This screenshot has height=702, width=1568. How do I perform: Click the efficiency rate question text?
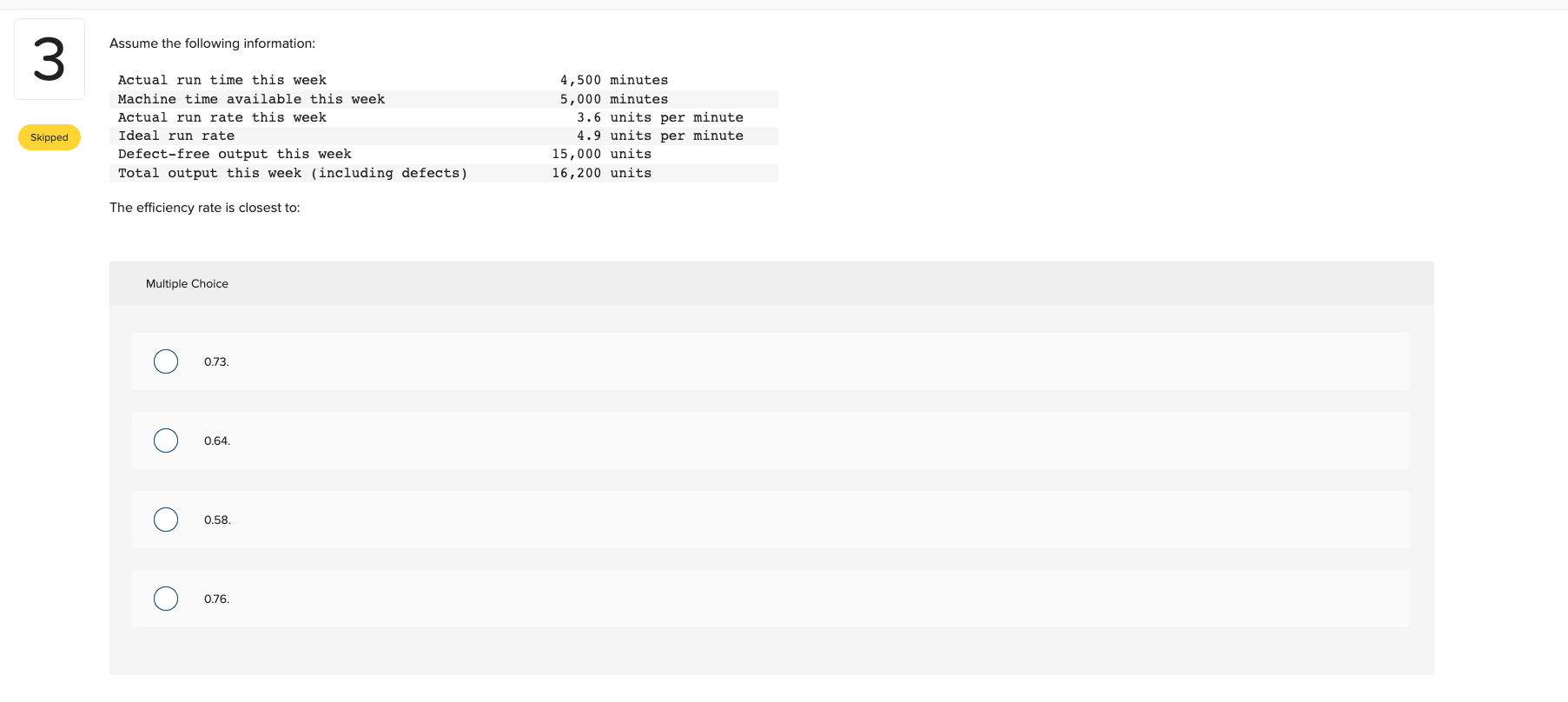tap(204, 207)
